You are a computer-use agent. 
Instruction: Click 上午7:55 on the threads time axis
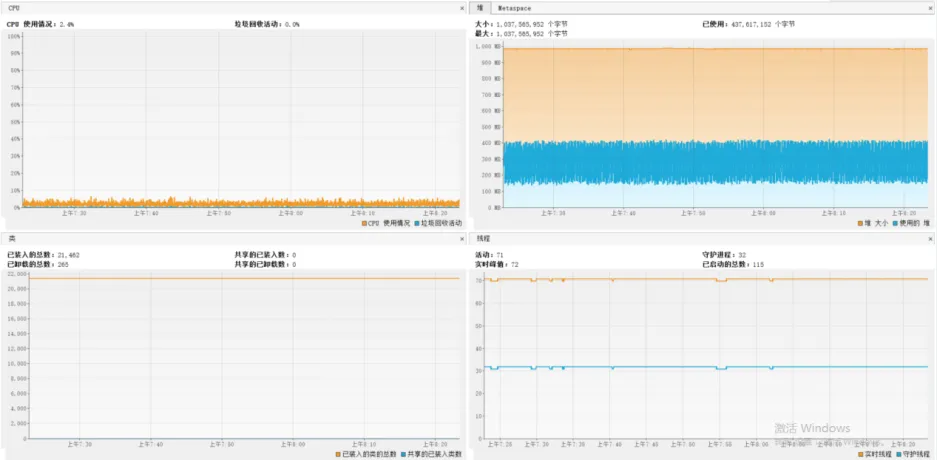[x=720, y=444]
